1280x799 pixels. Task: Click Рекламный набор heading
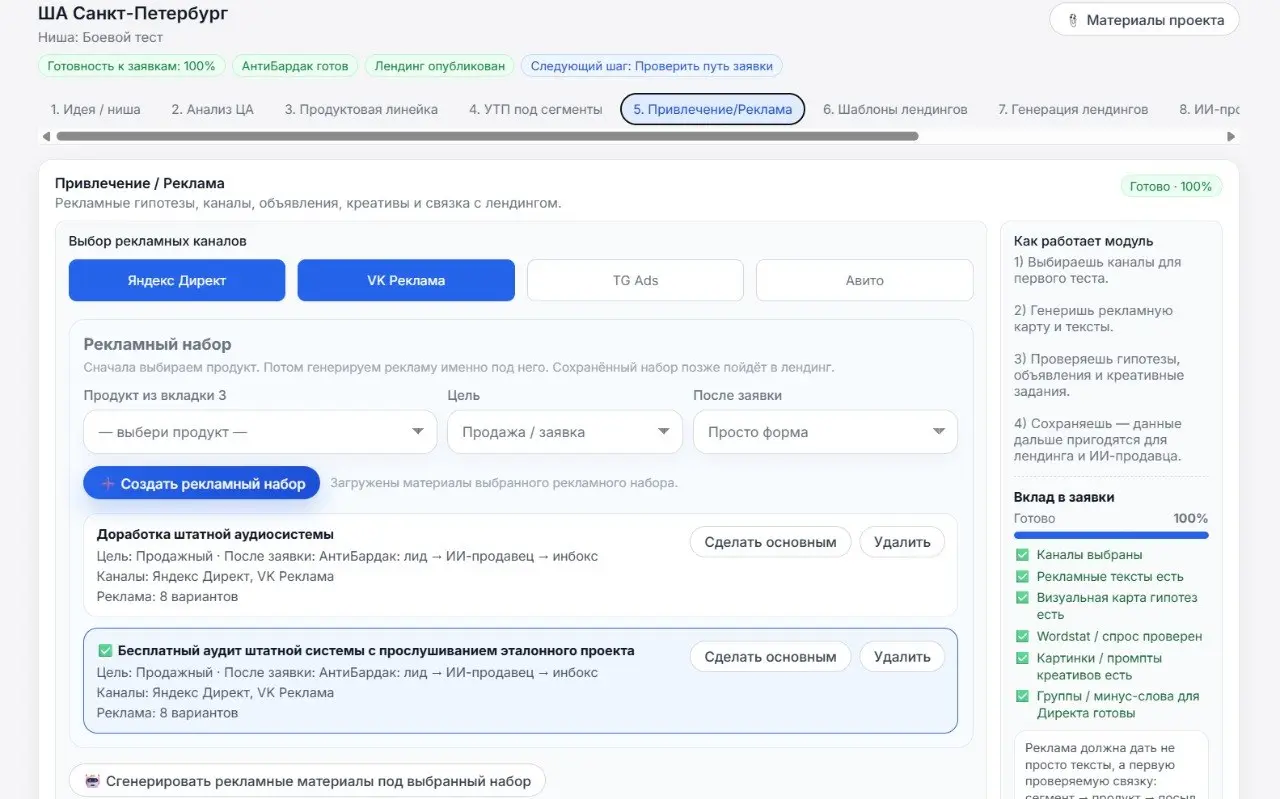pyautogui.click(x=157, y=344)
